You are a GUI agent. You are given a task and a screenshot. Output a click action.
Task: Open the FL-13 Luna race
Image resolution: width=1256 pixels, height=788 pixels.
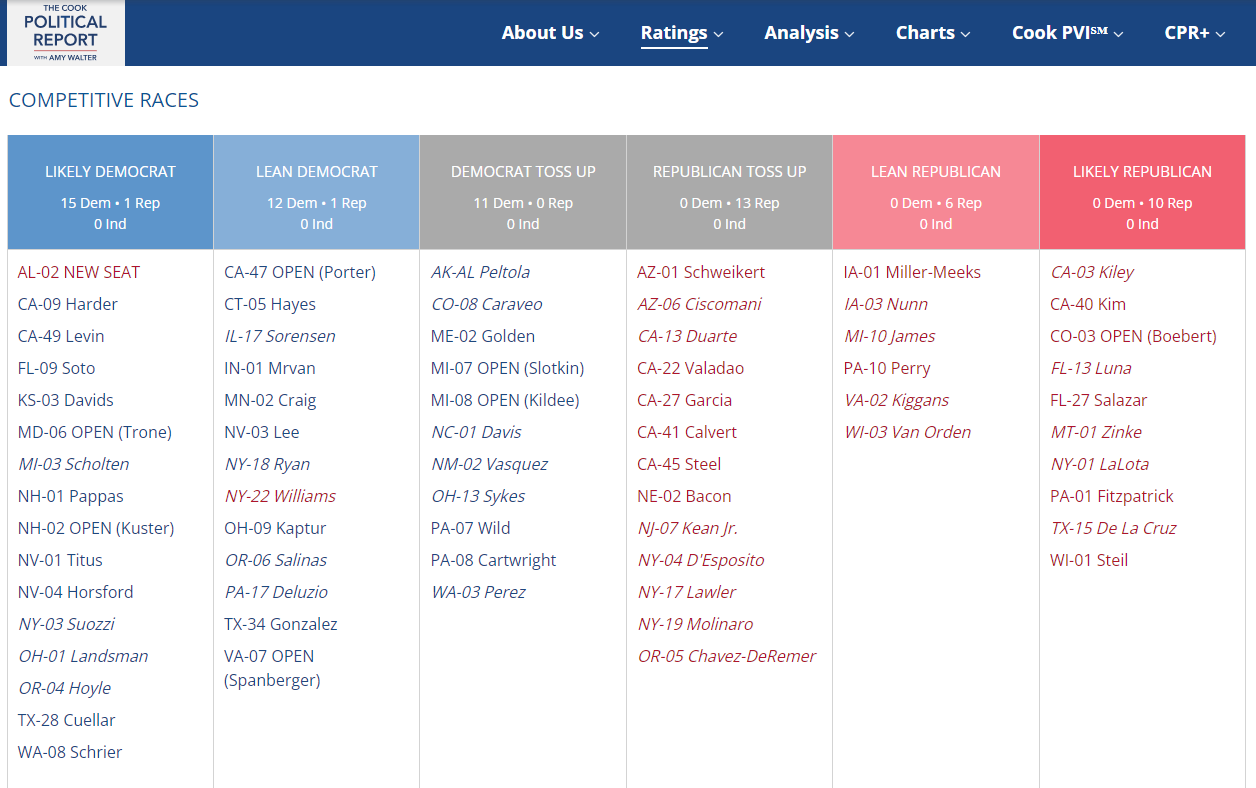(1091, 368)
